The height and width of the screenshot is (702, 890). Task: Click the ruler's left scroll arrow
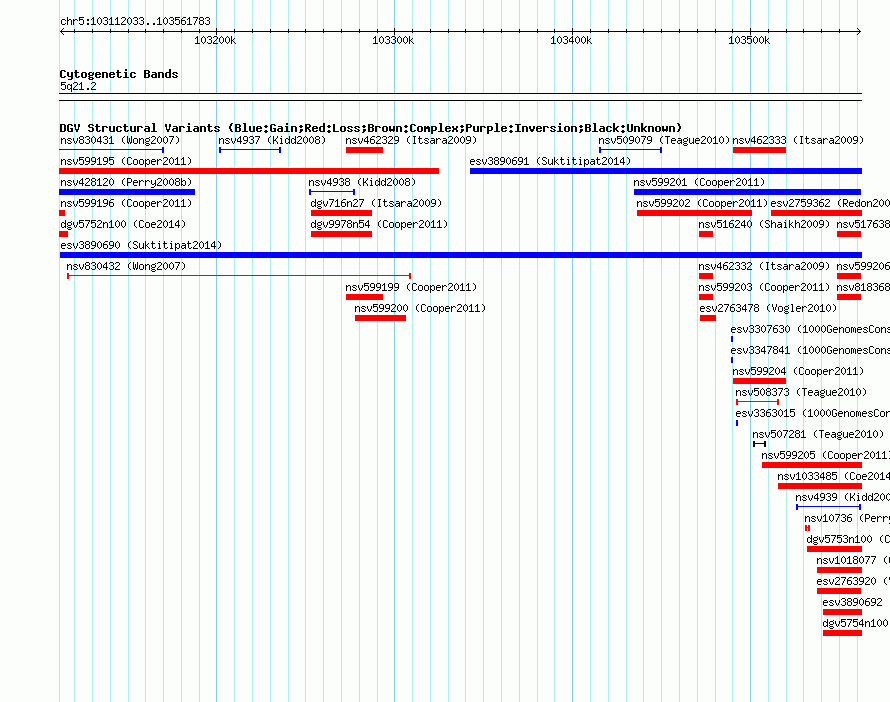pos(62,32)
